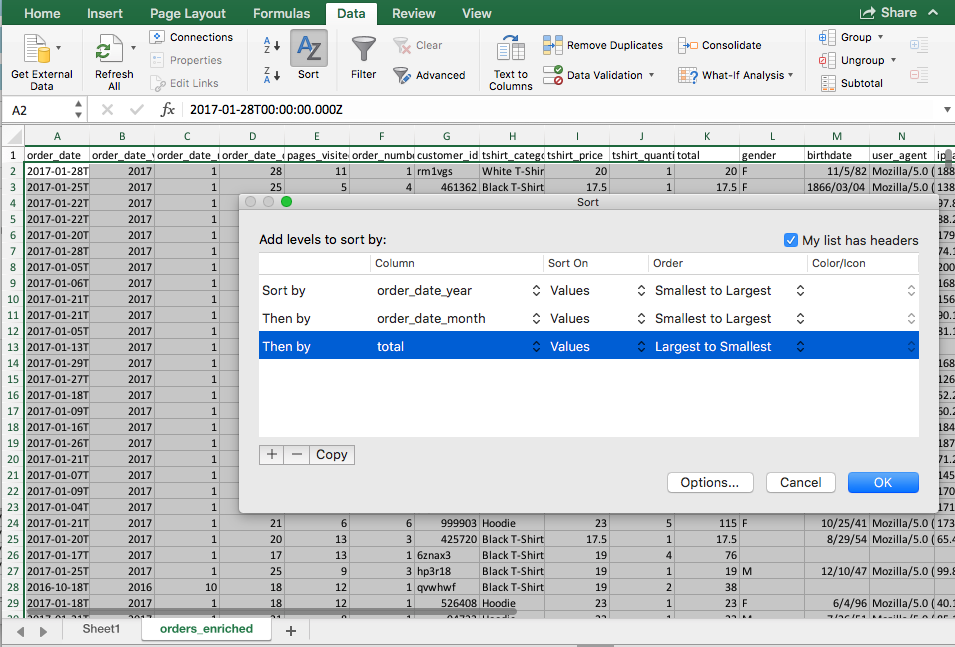Screen dimensions: 955x647
Task: Add a new sort level with the plus button
Action: tap(271, 454)
